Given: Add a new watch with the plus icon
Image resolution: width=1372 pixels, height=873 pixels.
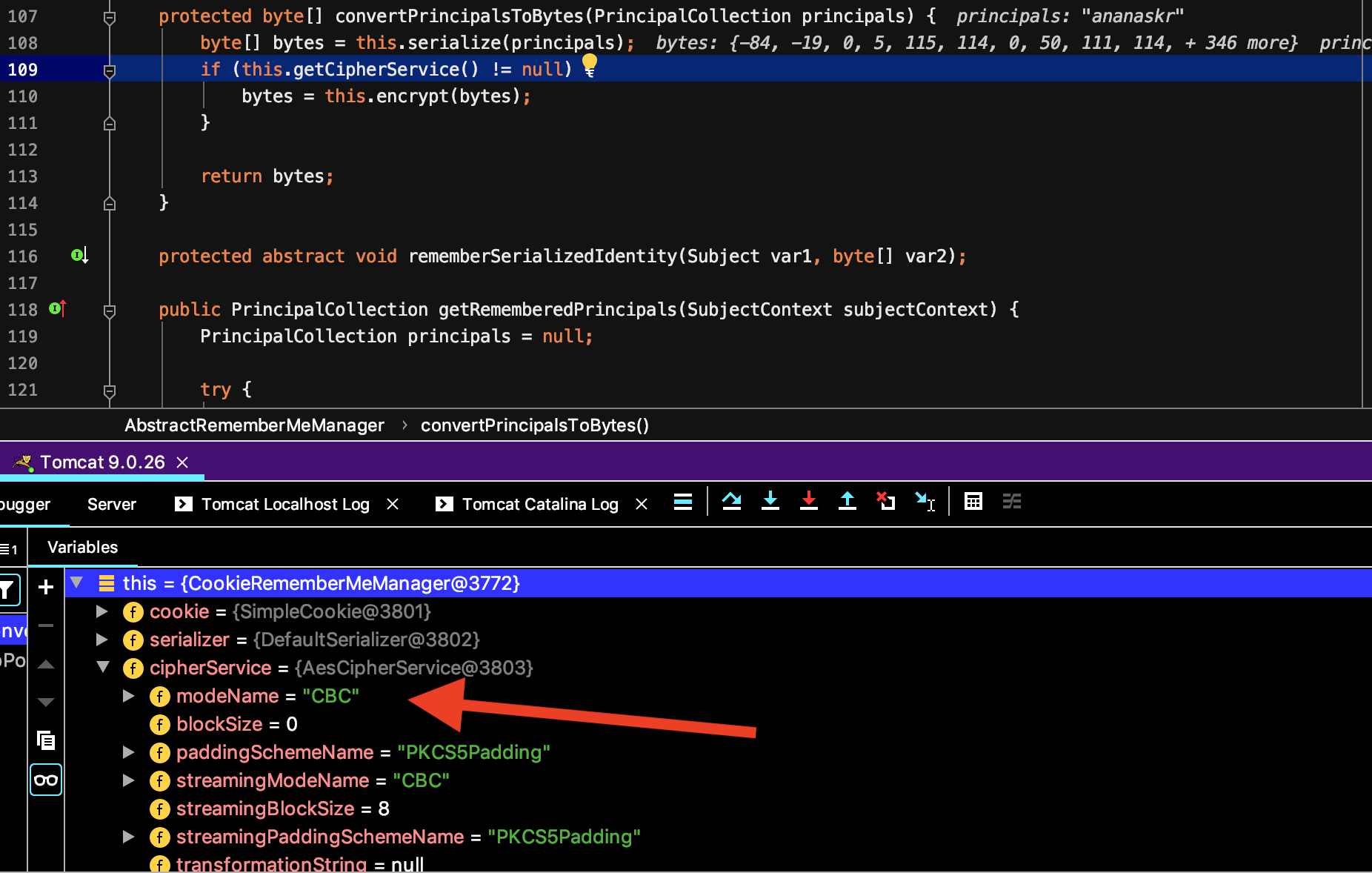Looking at the screenshot, I should pos(46,587).
